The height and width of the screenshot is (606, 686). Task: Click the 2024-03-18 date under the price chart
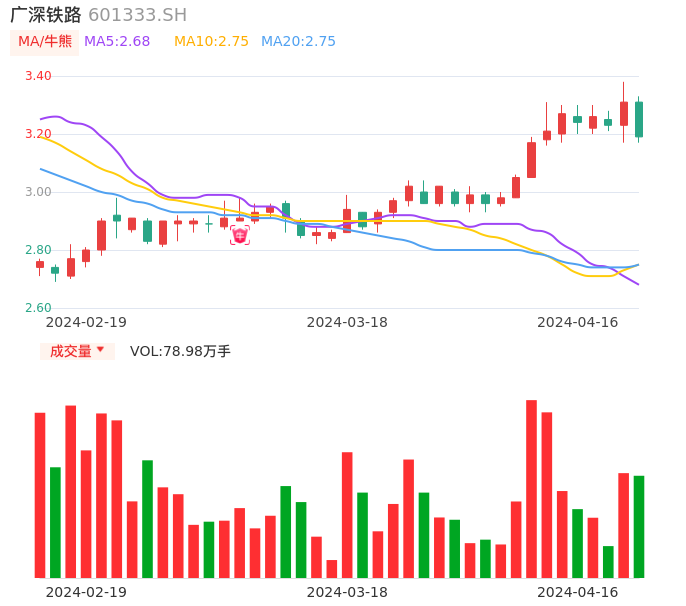coord(347,322)
